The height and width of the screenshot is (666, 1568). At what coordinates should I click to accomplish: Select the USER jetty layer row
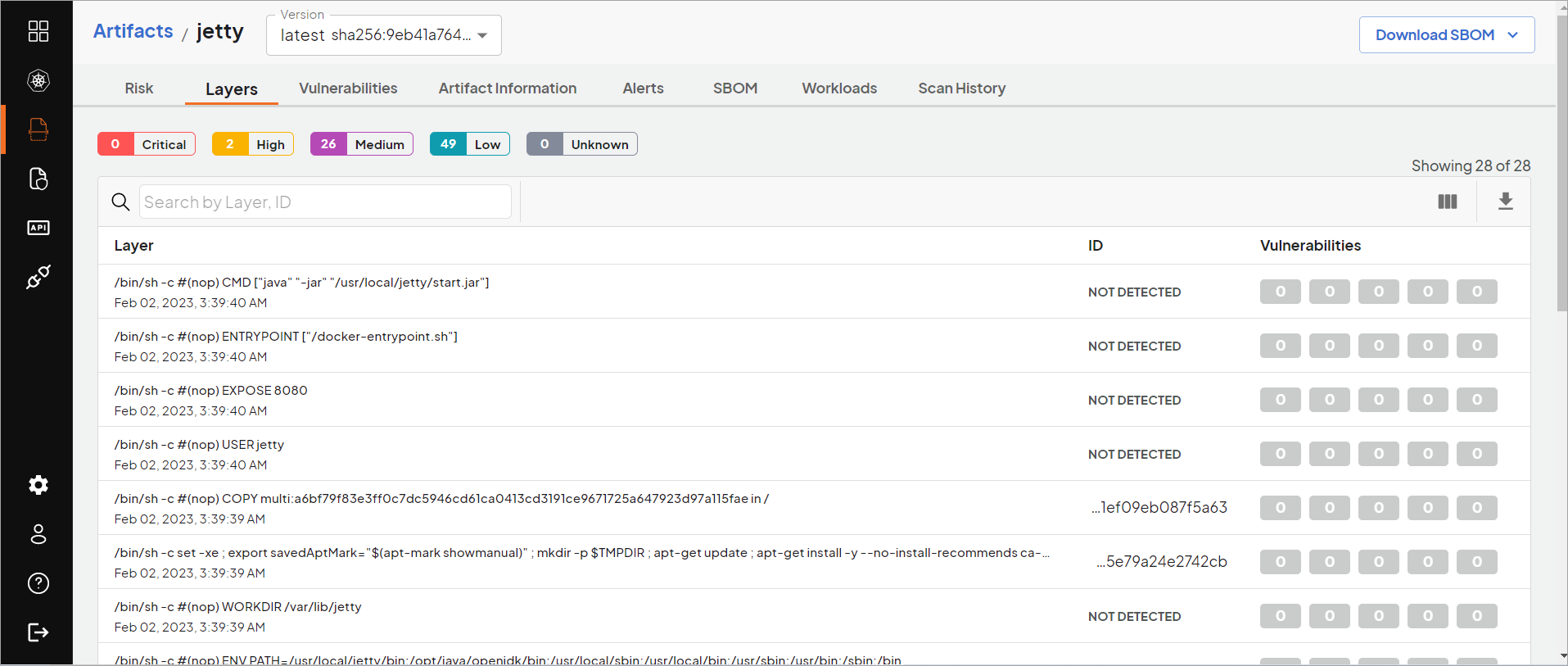(x=814, y=454)
